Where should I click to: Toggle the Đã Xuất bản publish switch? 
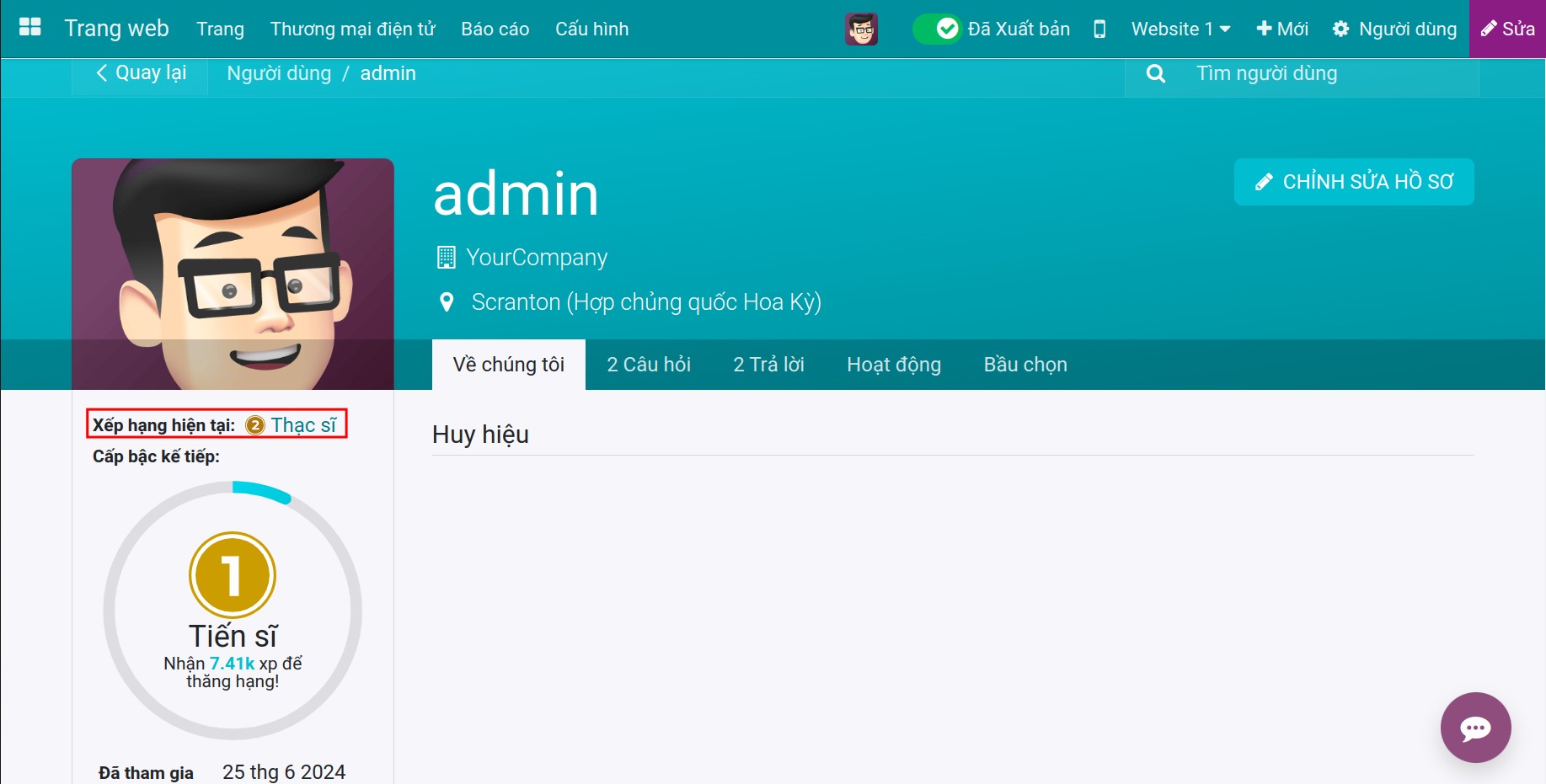click(936, 29)
